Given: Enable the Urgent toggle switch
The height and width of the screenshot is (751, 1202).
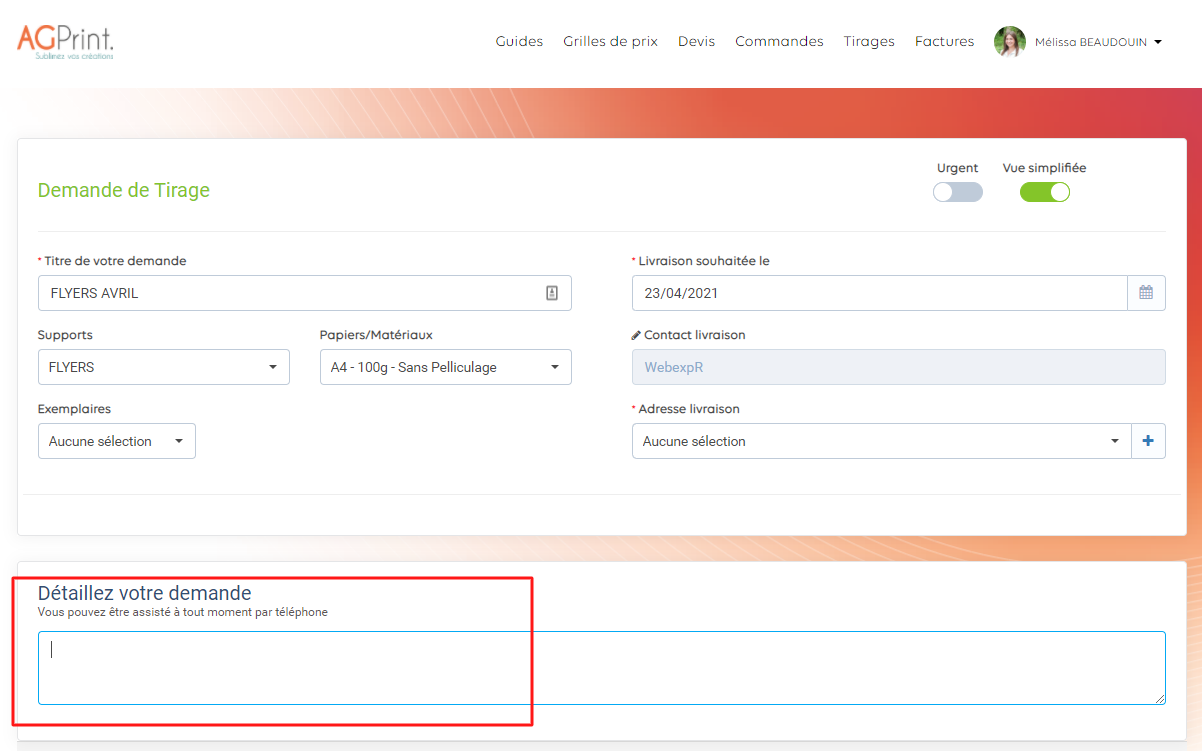Looking at the screenshot, I should (x=957, y=192).
